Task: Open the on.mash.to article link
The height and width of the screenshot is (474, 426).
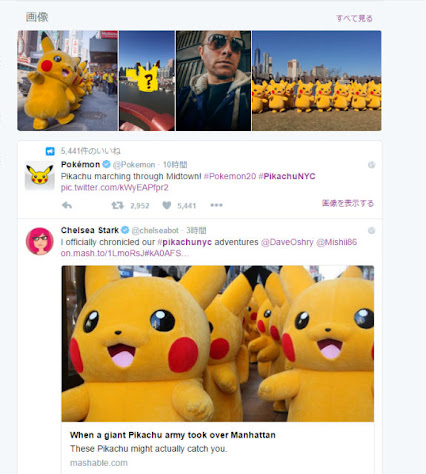Action: (x=125, y=253)
